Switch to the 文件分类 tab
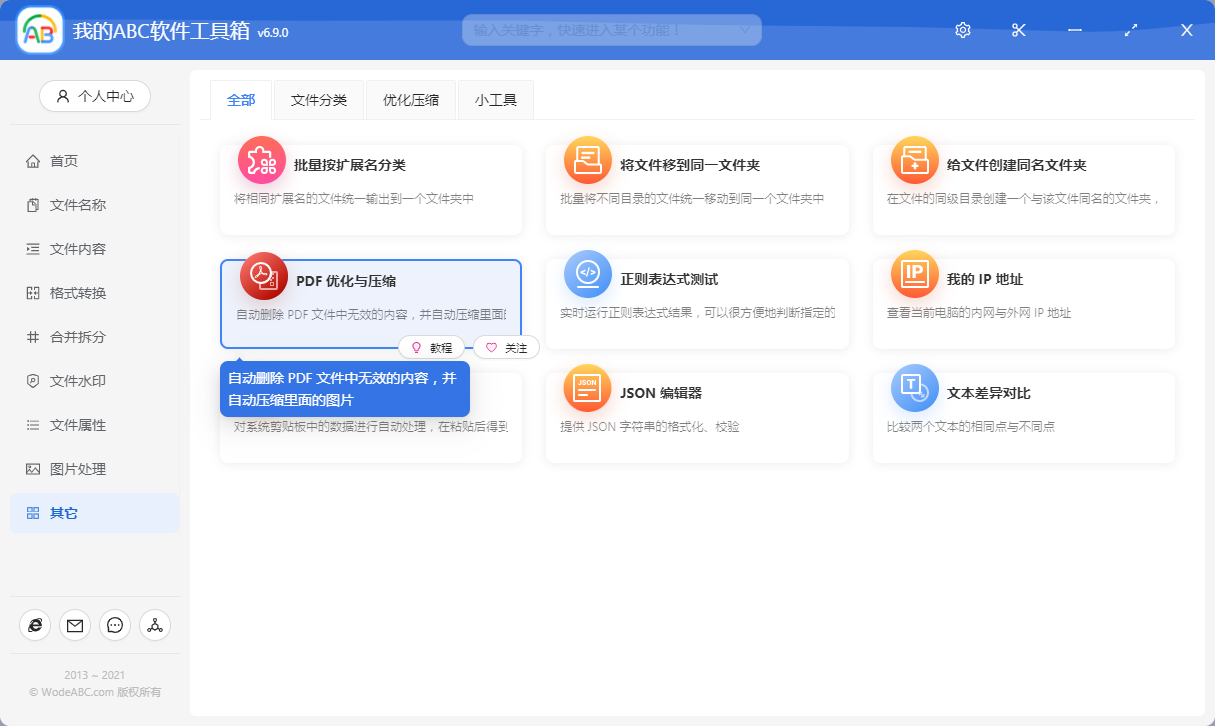The height and width of the screenshot is (726, 1215). tap(318, 99)
